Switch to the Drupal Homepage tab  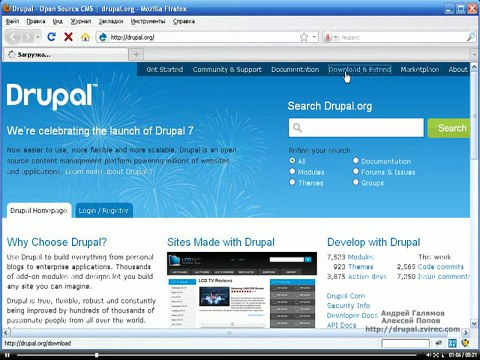(x=39, y=210)
